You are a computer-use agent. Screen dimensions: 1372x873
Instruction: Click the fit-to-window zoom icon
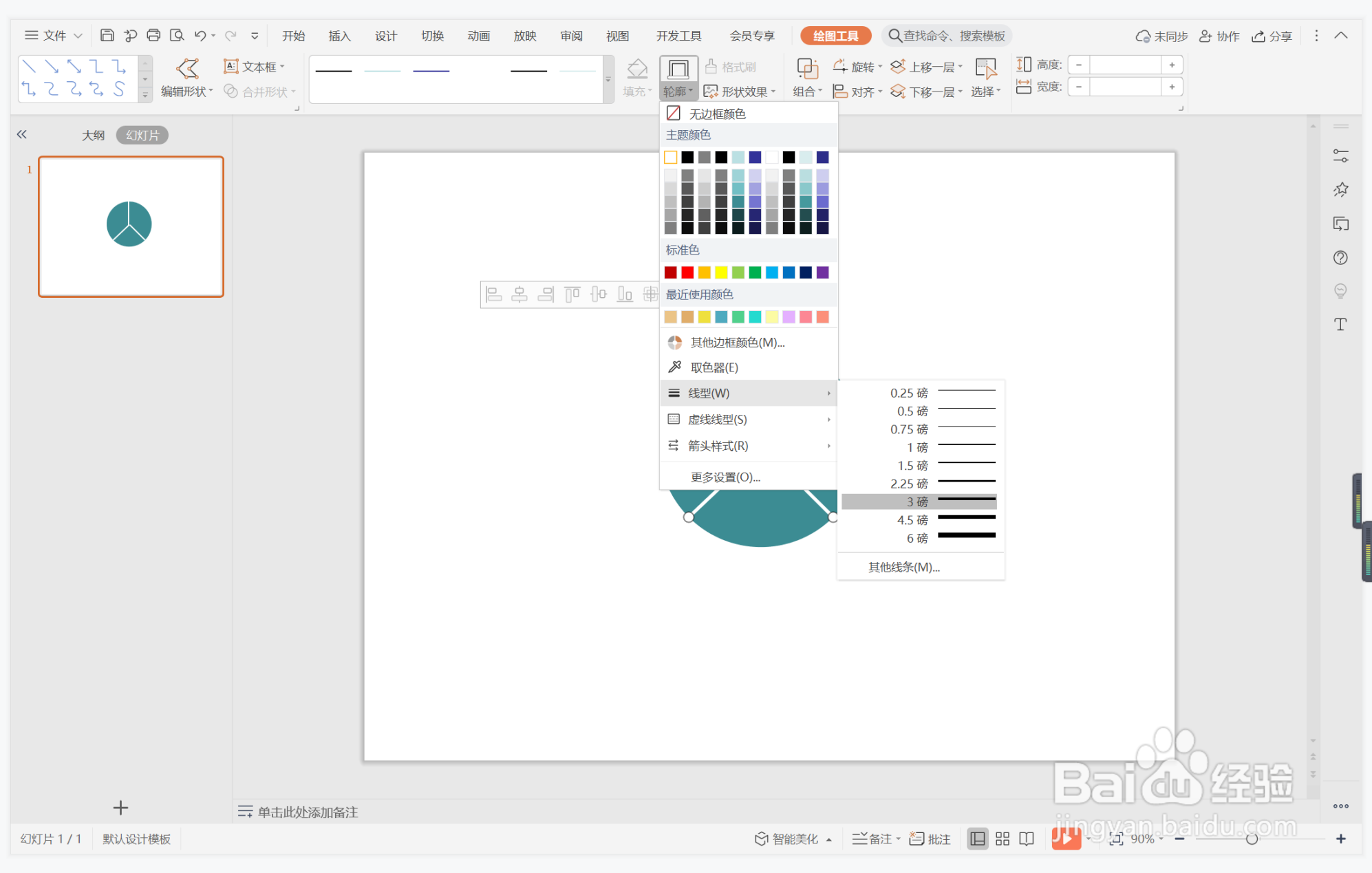coord(1116,839)
